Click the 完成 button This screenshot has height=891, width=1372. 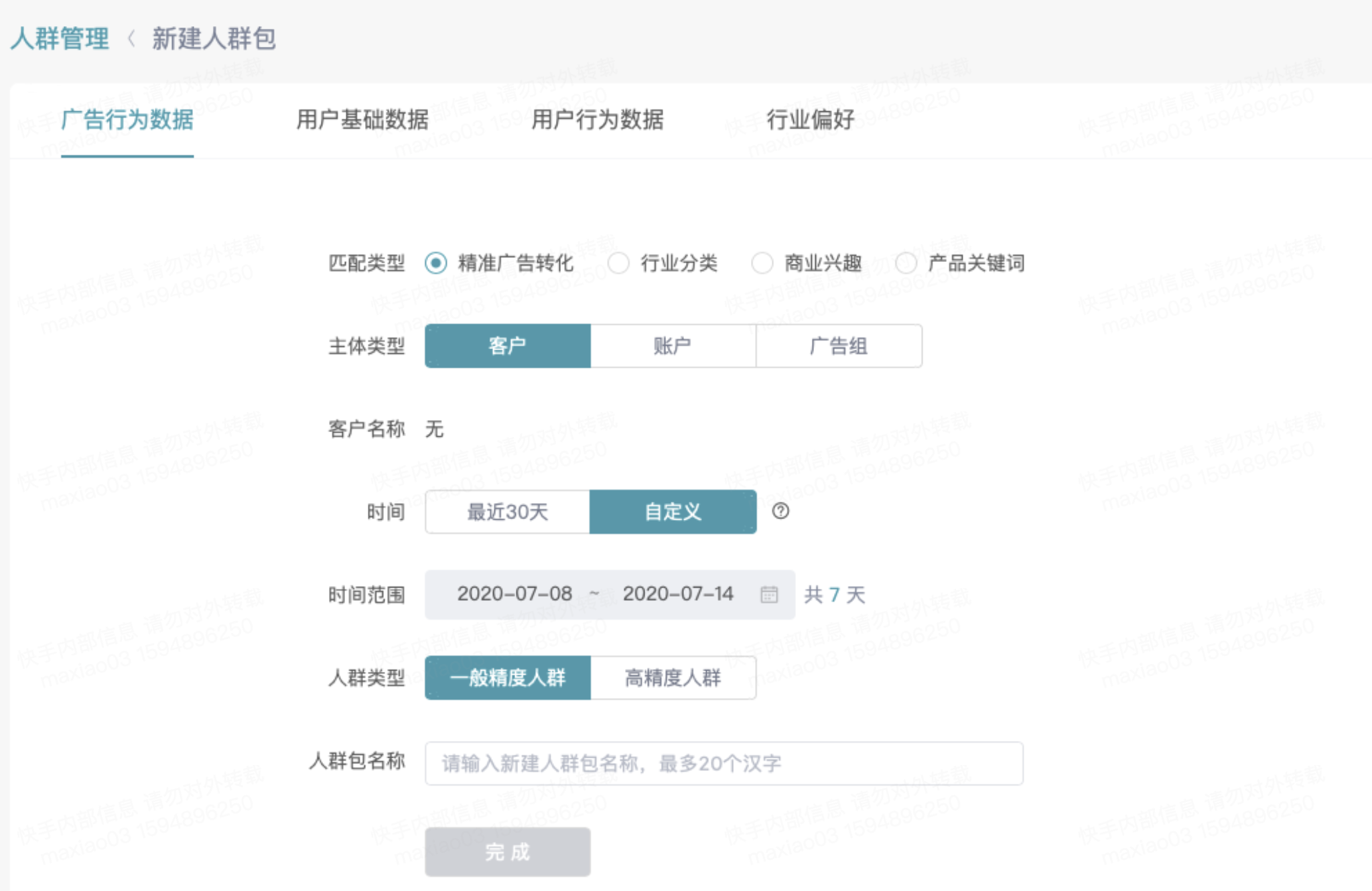coord(508,852)
